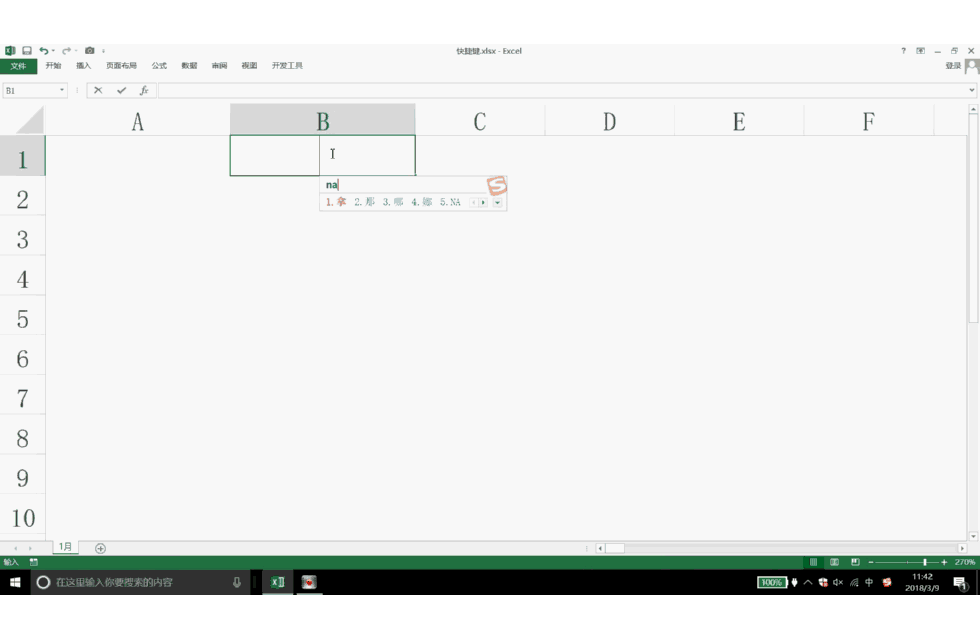Click the vertical scrollbar down arrow
Viewport: 980px width, 640px height.
click(973, 536)
